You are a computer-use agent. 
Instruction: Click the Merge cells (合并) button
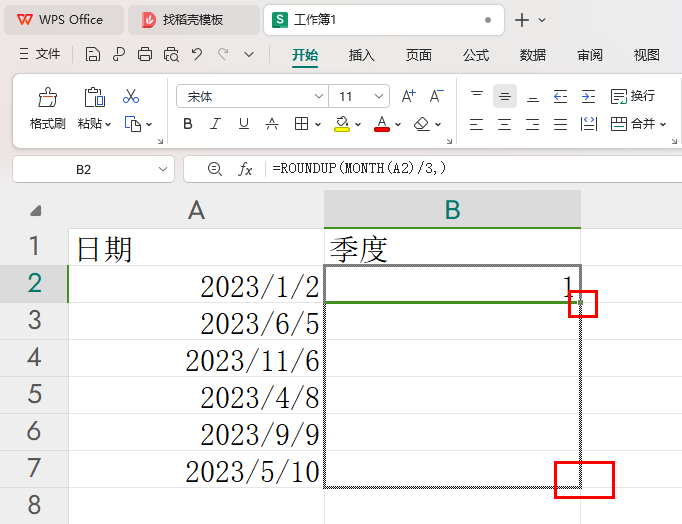click(632, 124)
